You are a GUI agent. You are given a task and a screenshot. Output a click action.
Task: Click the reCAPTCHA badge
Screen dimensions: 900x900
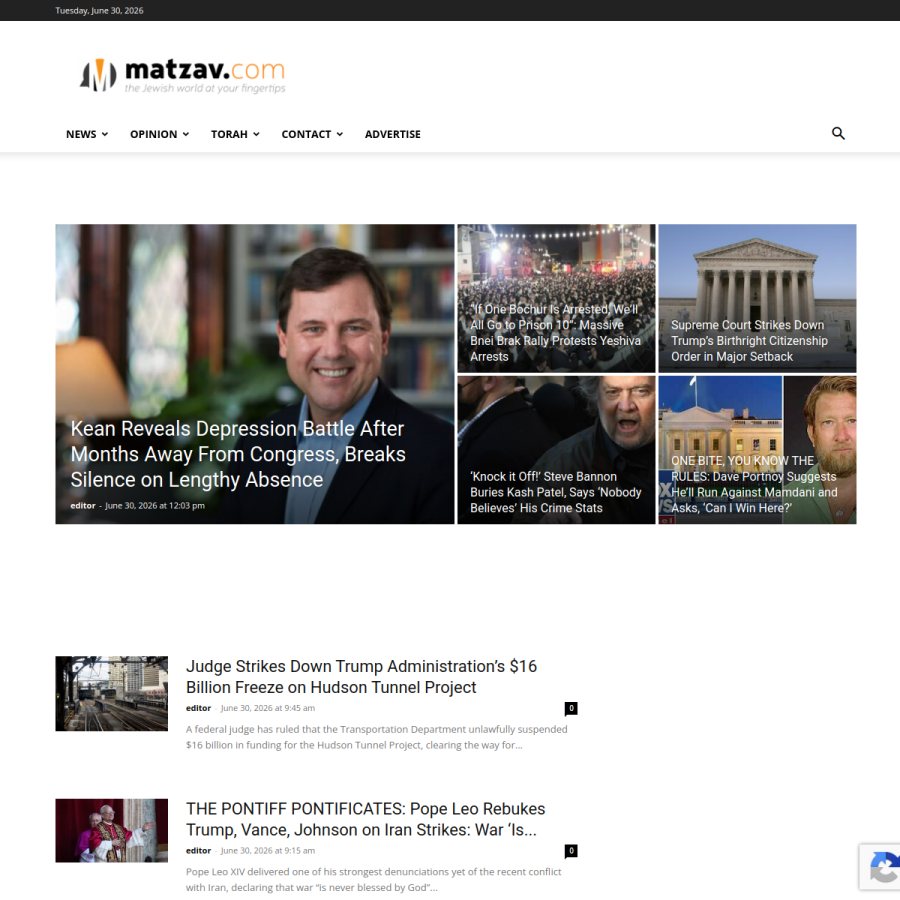[880, 867]
